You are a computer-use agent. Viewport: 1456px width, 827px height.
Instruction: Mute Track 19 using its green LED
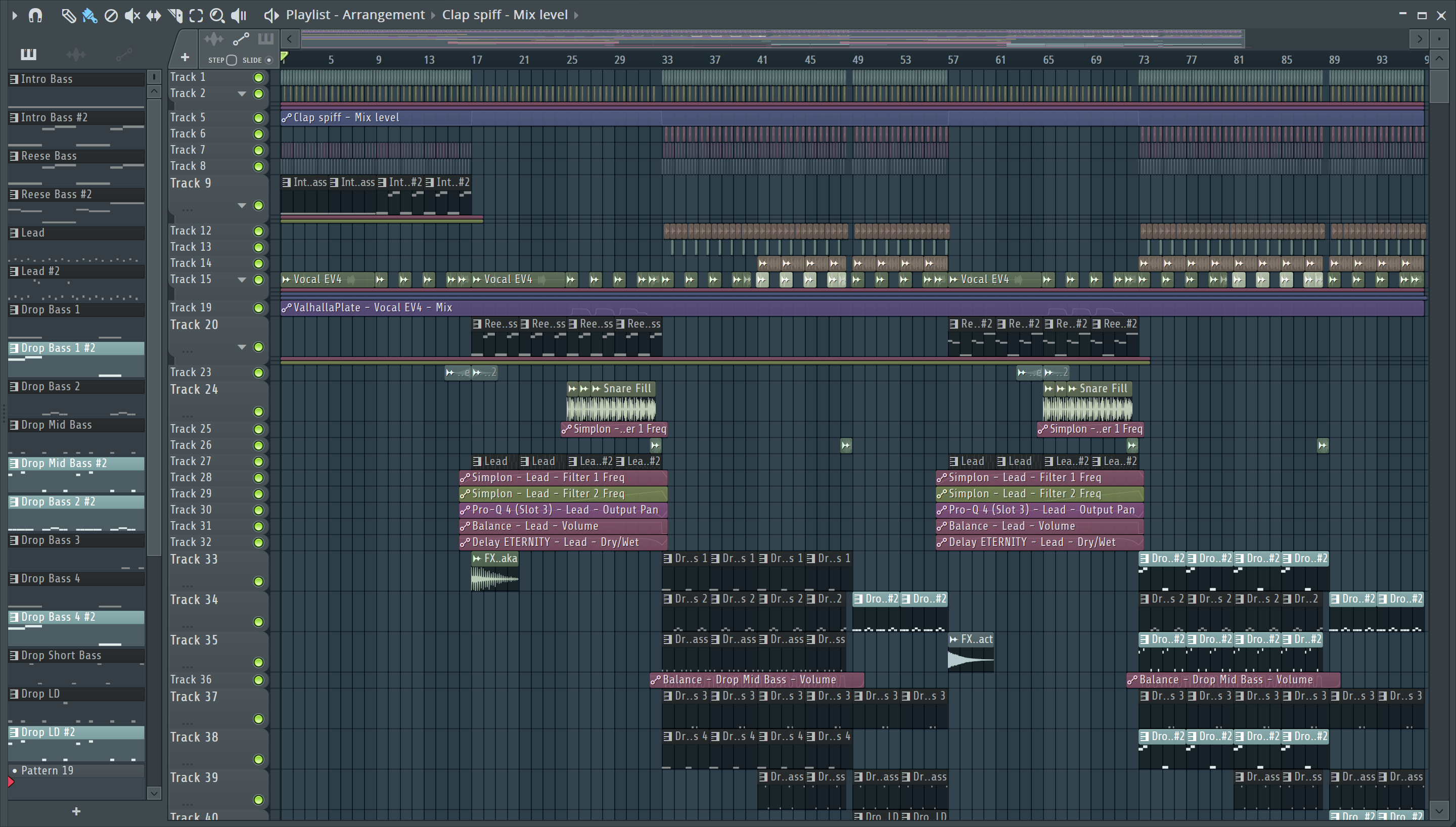pyautogui.click(x=258, y=308)
